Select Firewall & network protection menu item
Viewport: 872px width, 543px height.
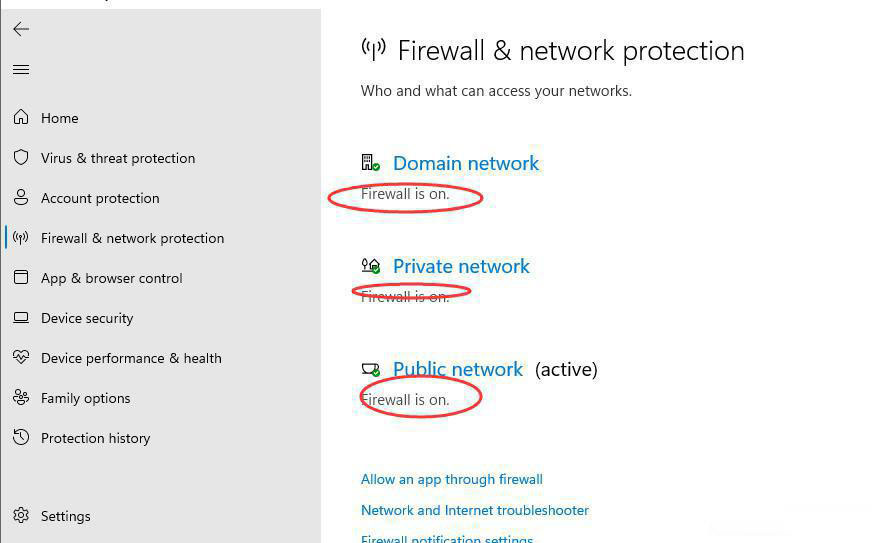[132, 238]
